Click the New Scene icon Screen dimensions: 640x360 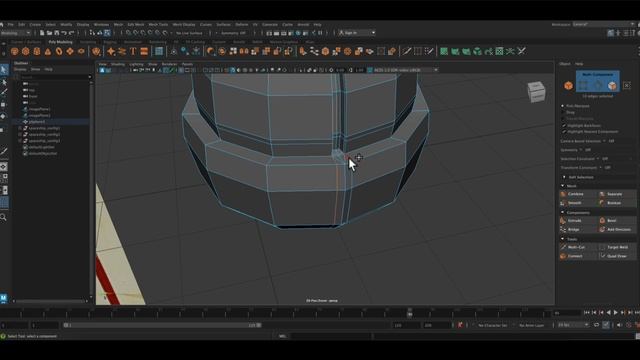(x=42, y=33)
